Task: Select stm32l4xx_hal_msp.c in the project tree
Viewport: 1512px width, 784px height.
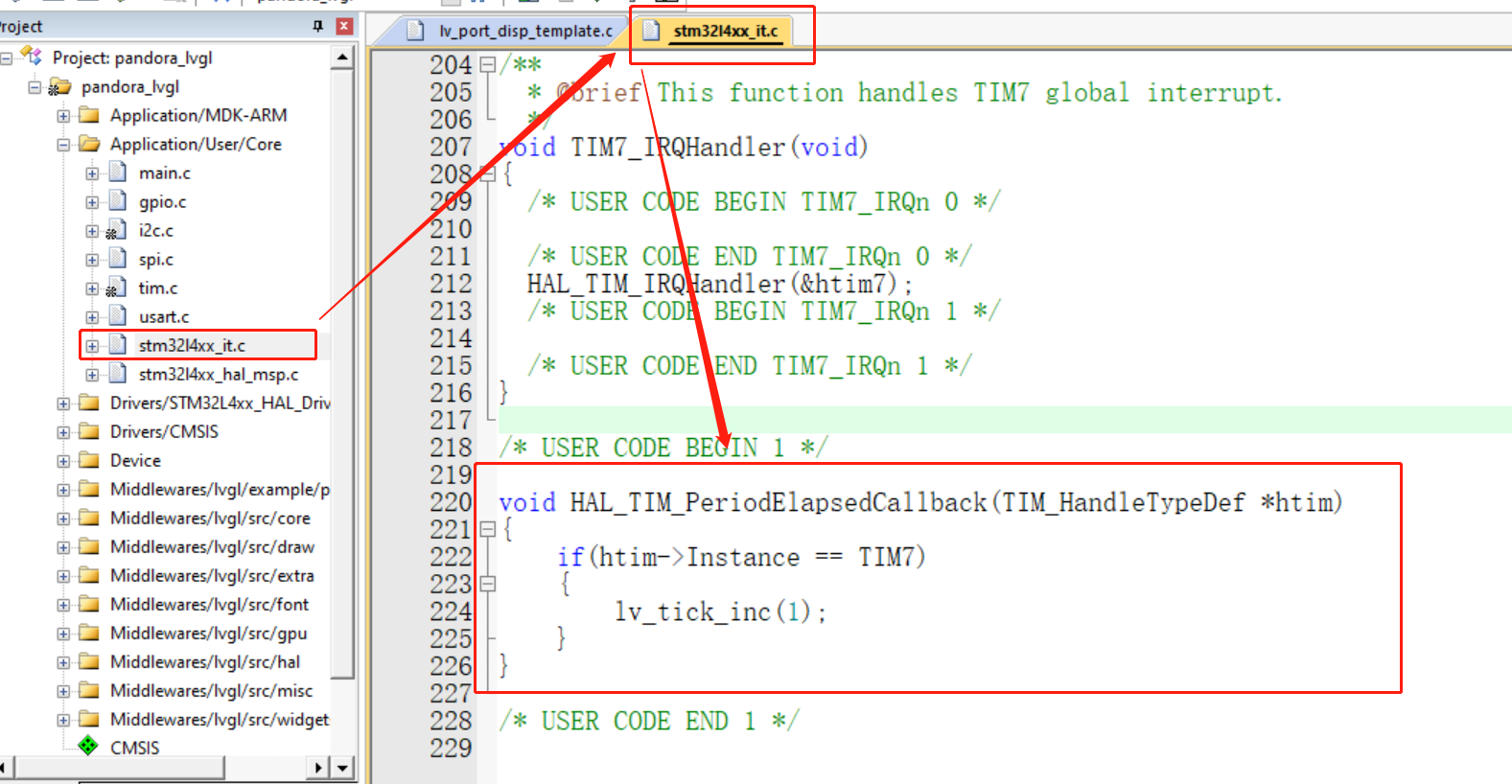Action: tap(218, 374)
